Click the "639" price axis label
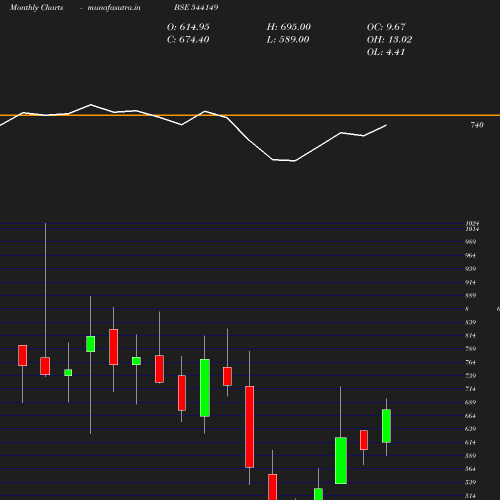Viewport: 500px width, 500px height. (x=470, y=429)
